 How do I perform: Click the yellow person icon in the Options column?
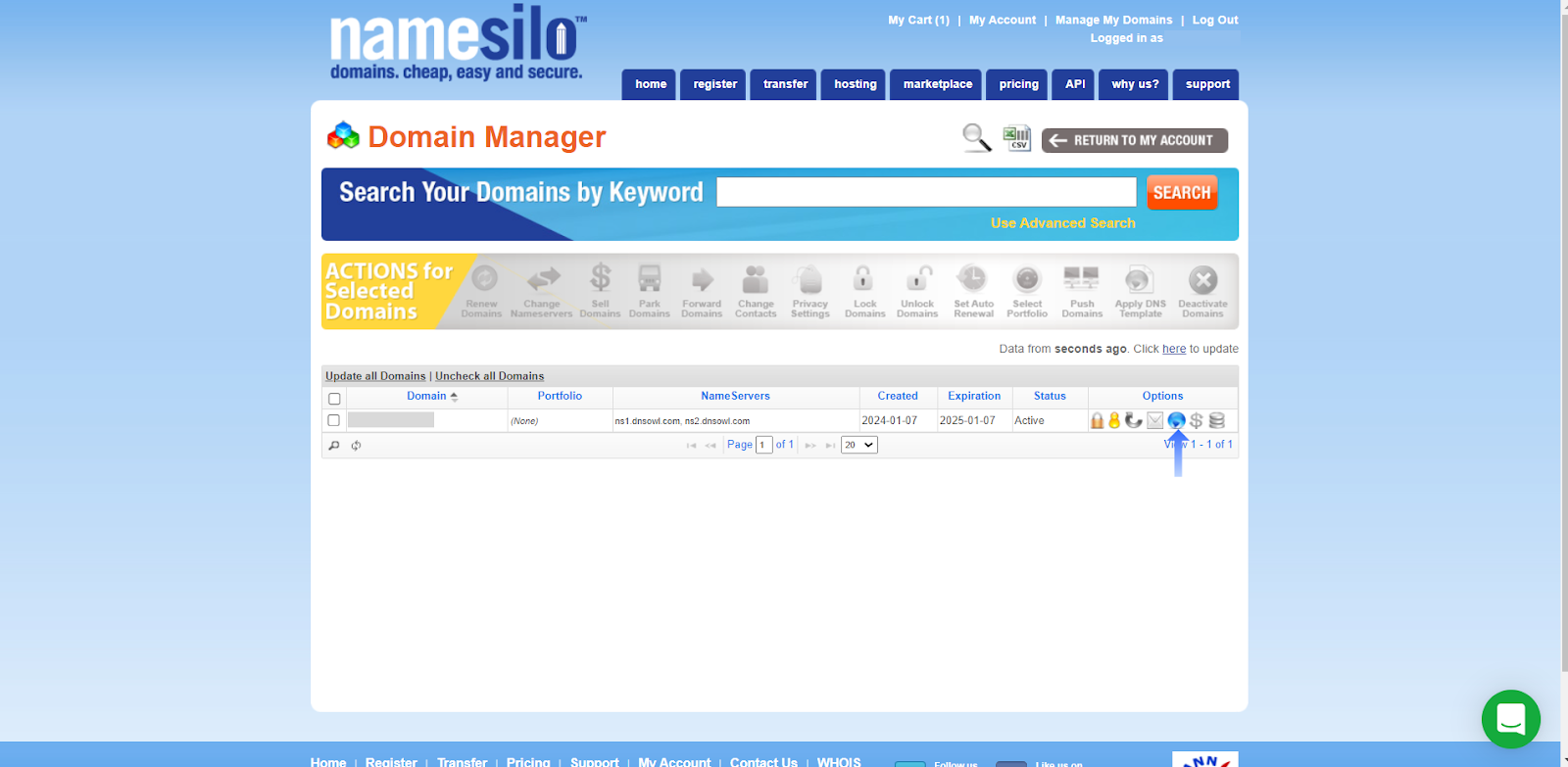point(1114,420)
